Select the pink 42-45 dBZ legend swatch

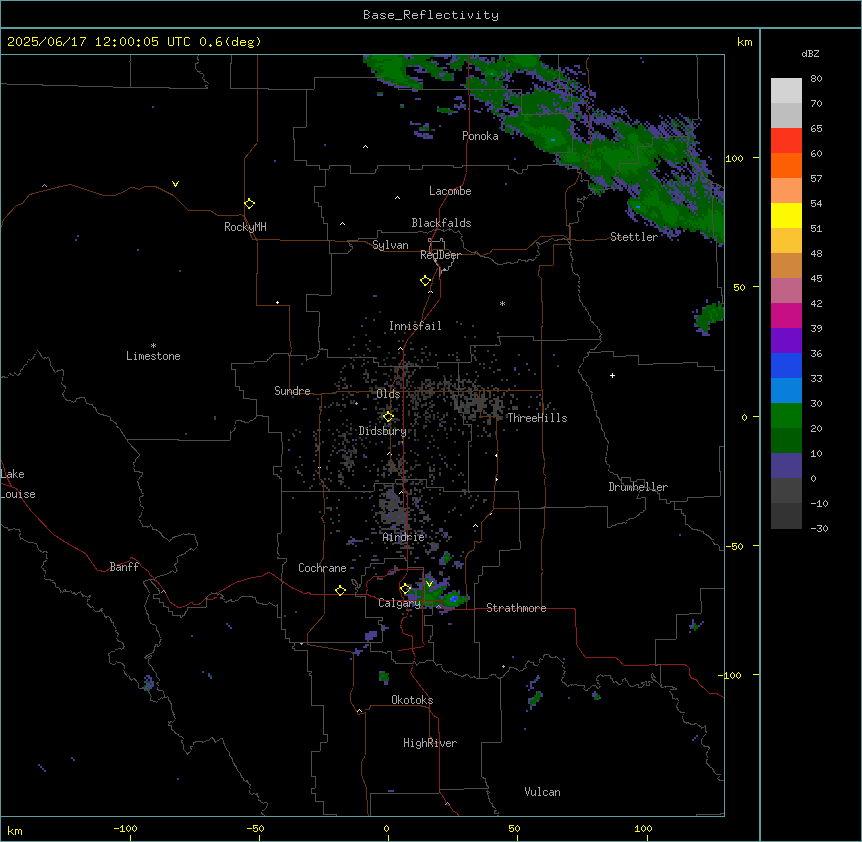click(786, 291)
